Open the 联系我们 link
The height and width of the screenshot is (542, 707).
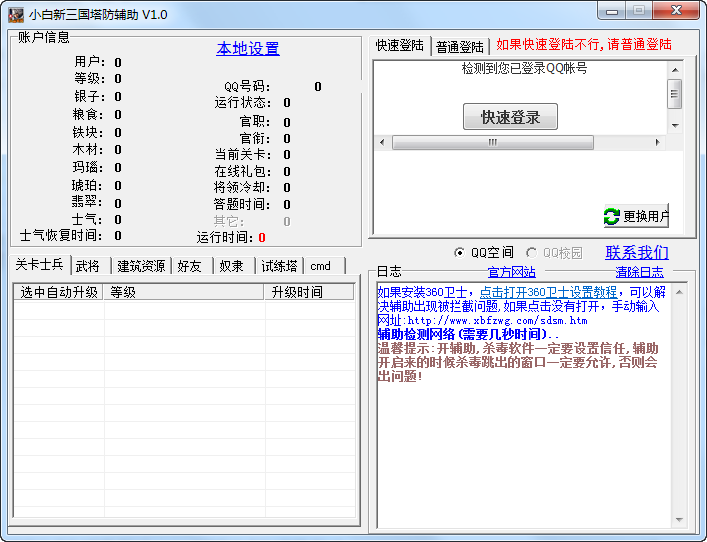click(x=637, y=253)
